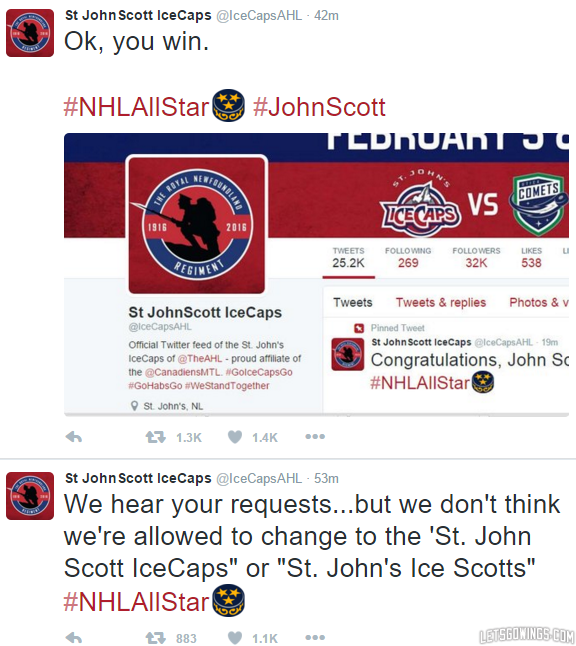The height and width of the screenshot is (646, 576).
Task: Open #NHLAllStar hashtag in first tweet
Action: click(x=137, y=107)
